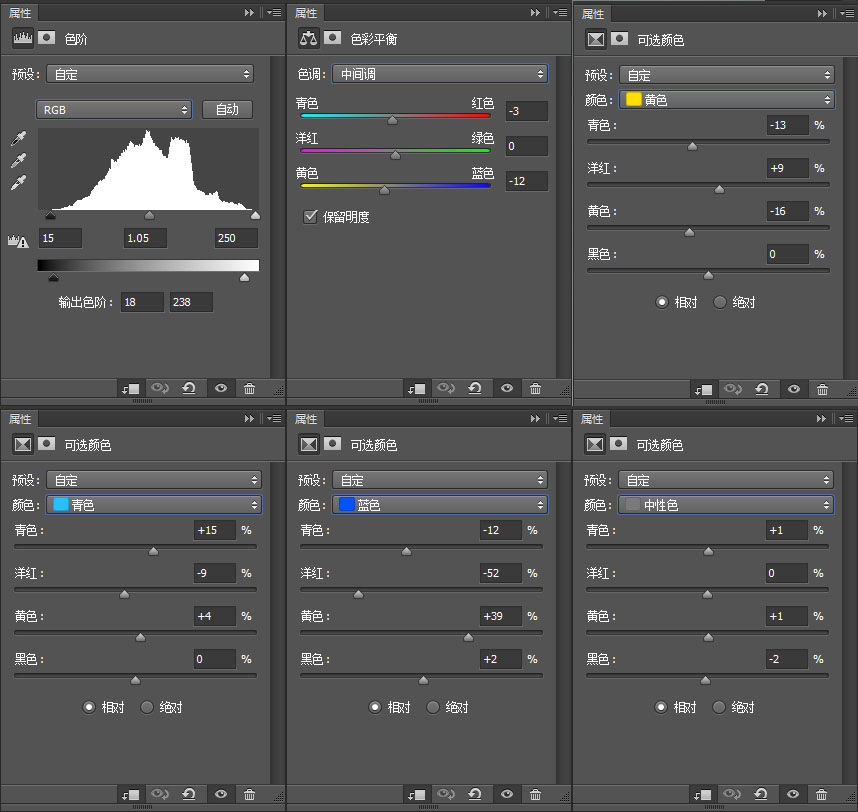Image resolution: width=858 pixels, height=812 pixels.
Task: Delete Selective Color Cyan adjustment layer
Action: 250,794
